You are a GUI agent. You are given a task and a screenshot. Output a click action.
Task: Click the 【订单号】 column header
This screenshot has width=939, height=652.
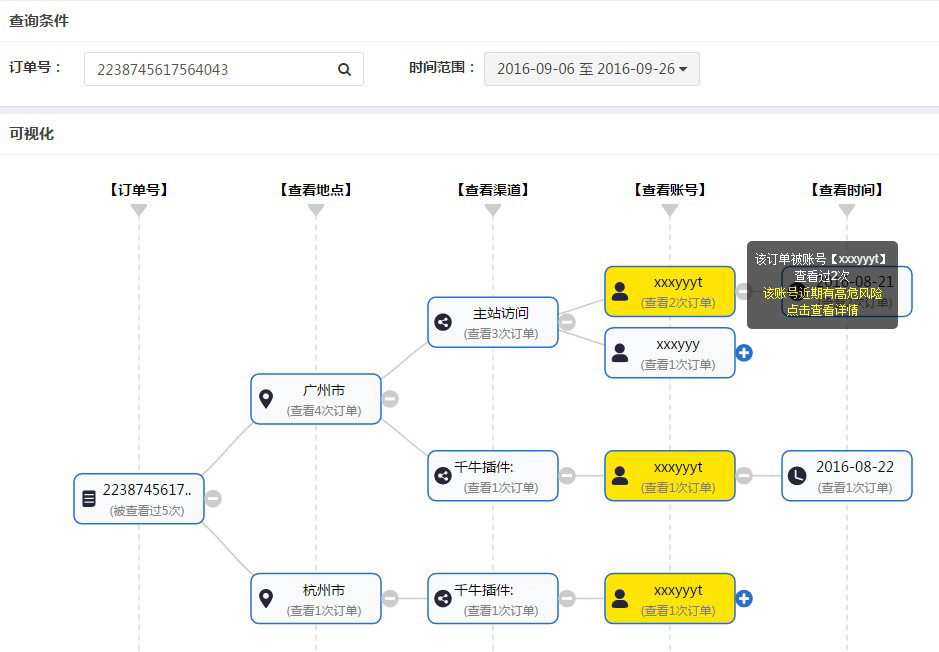tap(139, 190)
